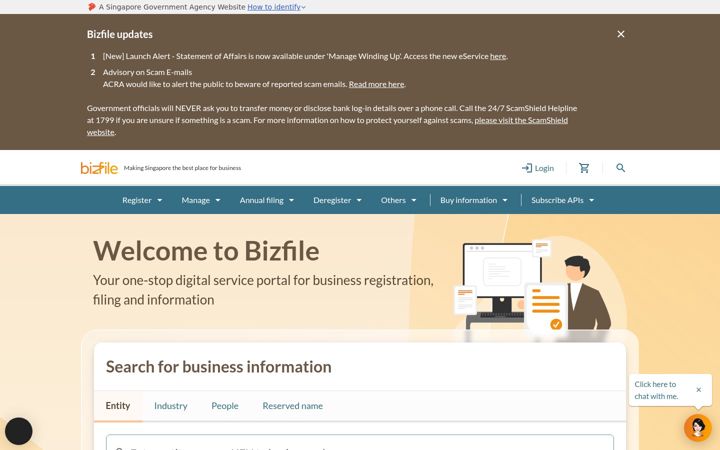This screenshot has width=720, height=450.
Task: Switch to the Reserved name tab
Action: click(x=292, y=406)
